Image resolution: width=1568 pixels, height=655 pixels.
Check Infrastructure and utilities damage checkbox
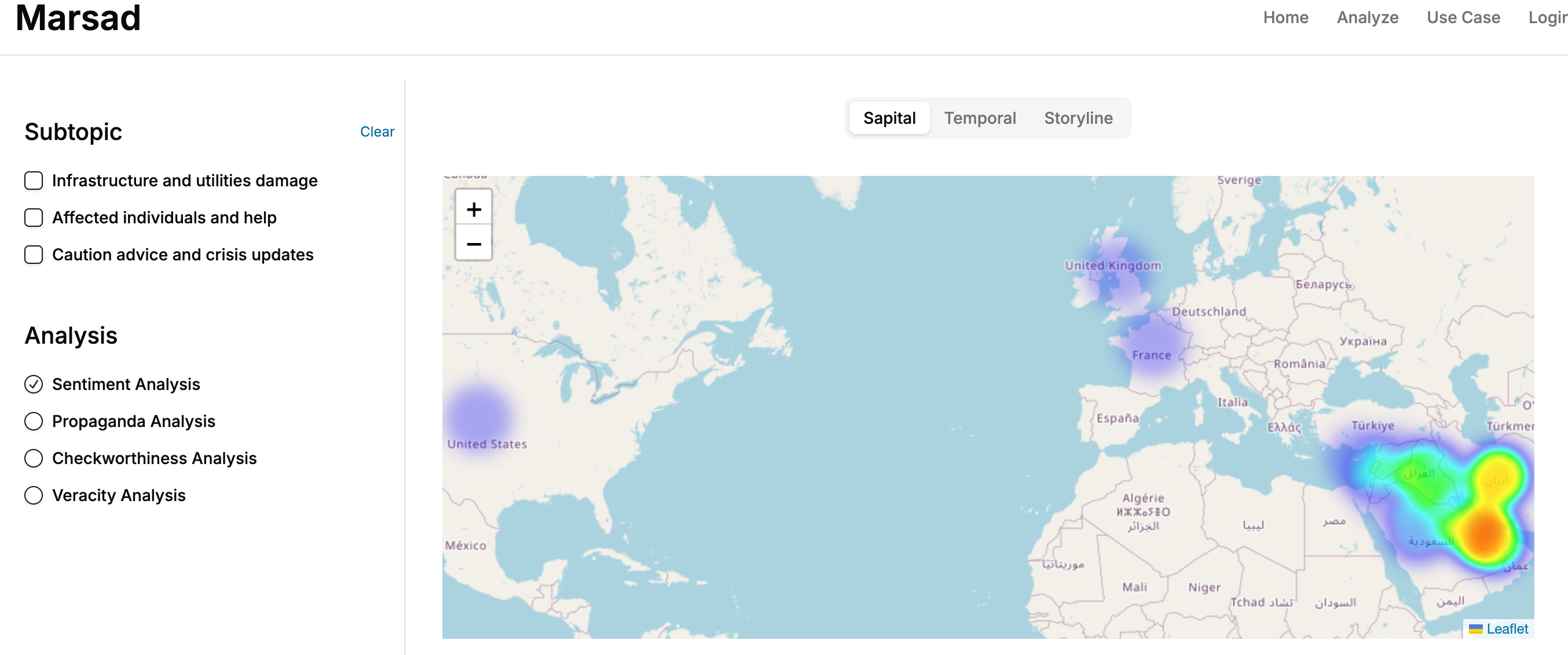(x=34, y=181)
